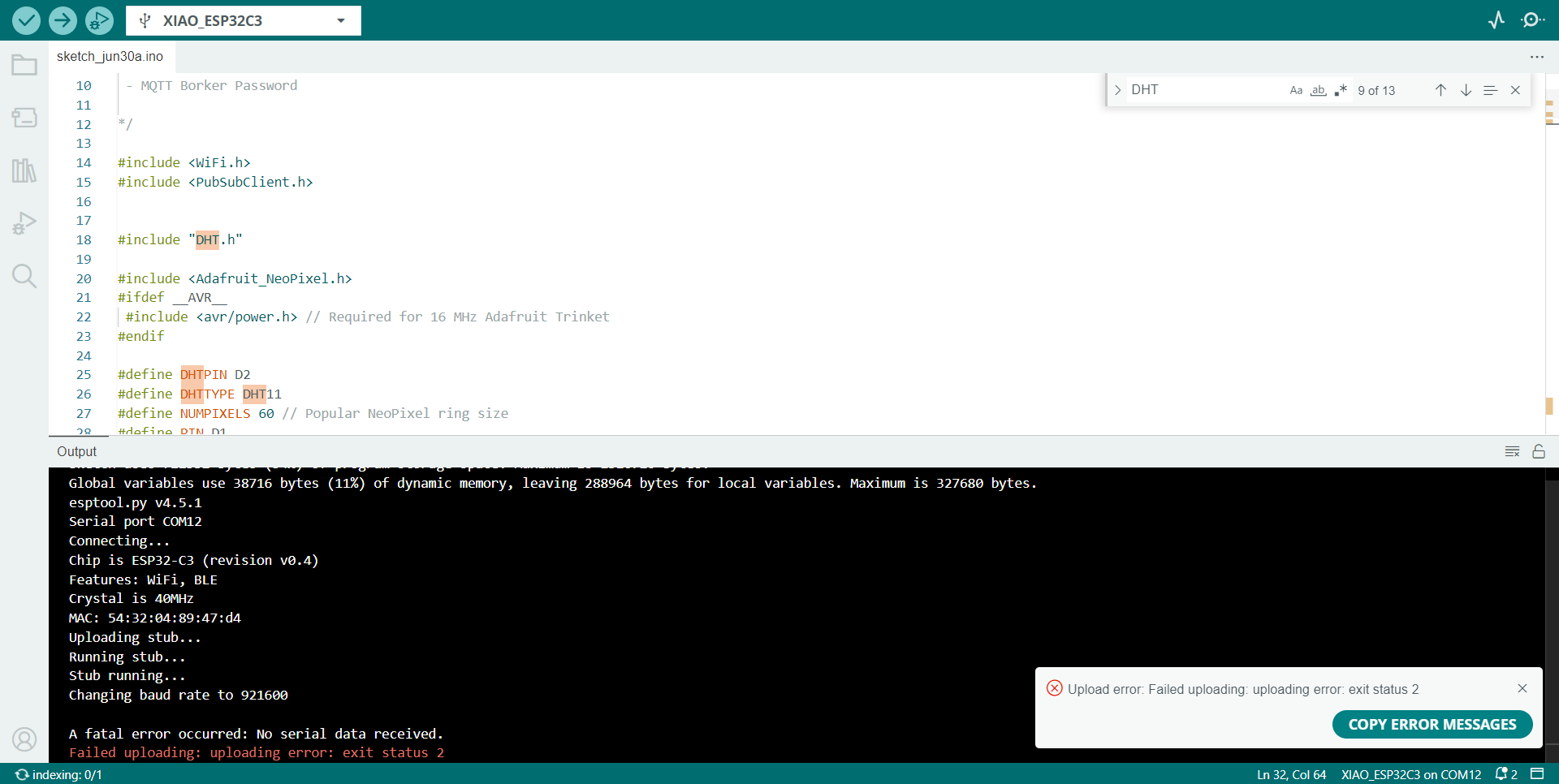Viewport: 1559px width, 784px height.
Task: Open the Debug sidebar panel
Action: tap(24, 223)
